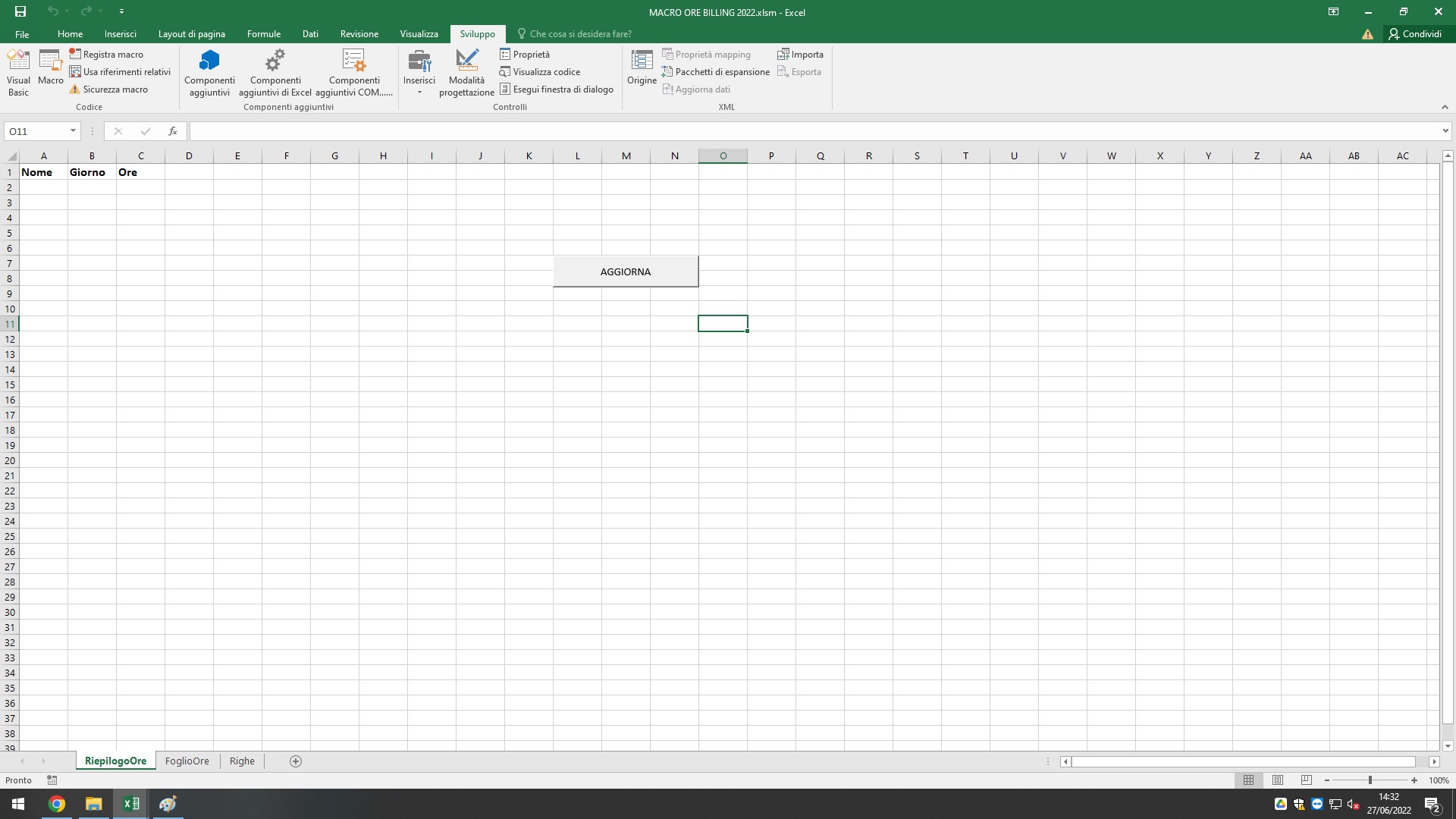This screenshot has width=1456, height=819.
Task: Click in the formula bar
Action: [x=814, y=131]
